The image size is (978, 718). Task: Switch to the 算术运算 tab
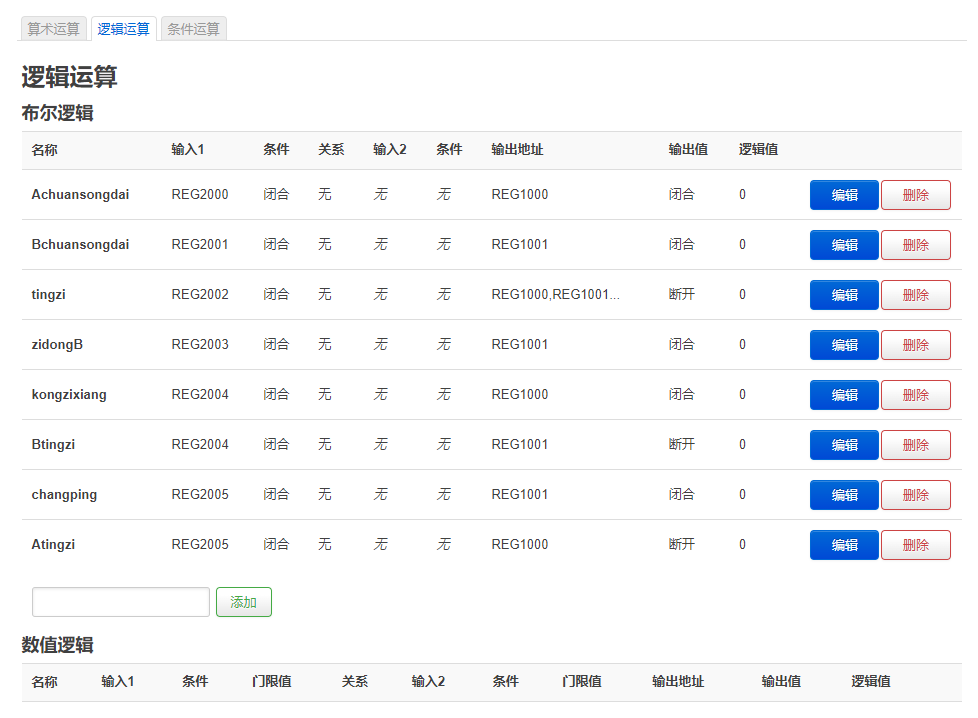(x=54, y=29)
